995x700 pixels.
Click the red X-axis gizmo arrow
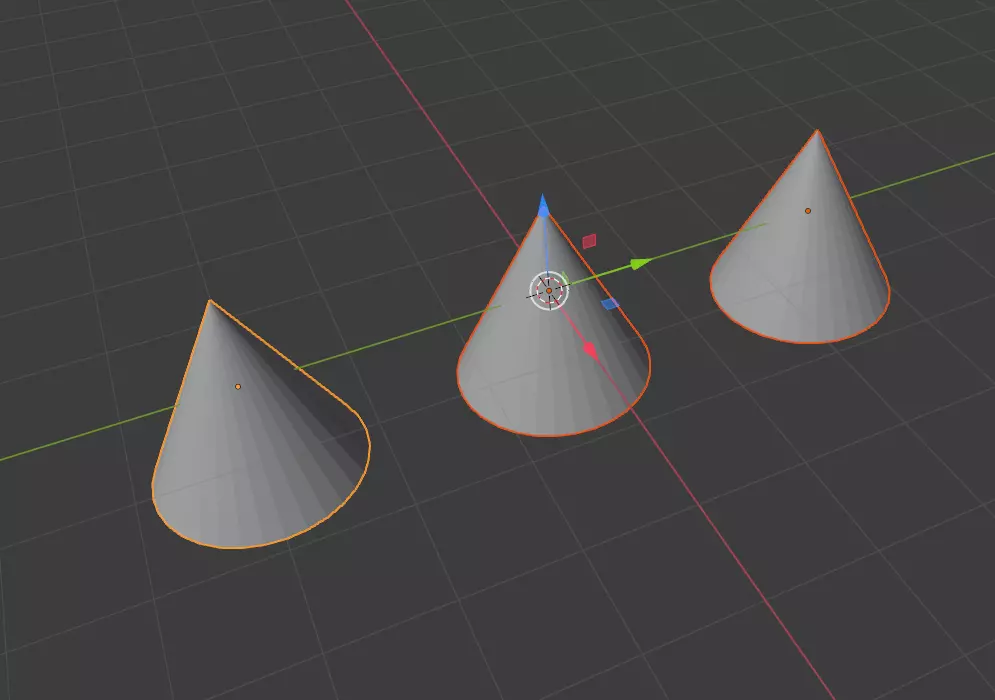point(591,350)
